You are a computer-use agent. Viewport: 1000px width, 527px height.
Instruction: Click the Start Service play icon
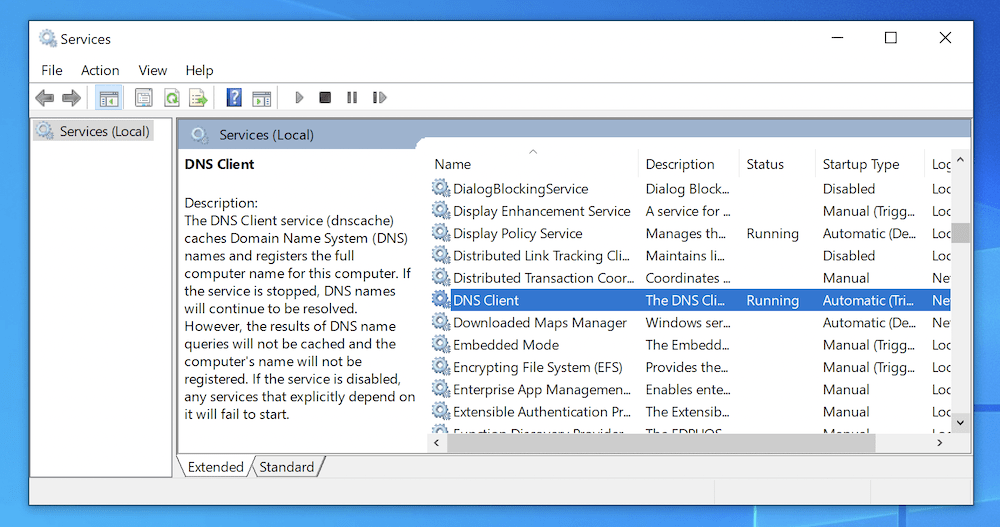[x=299, y=98]
